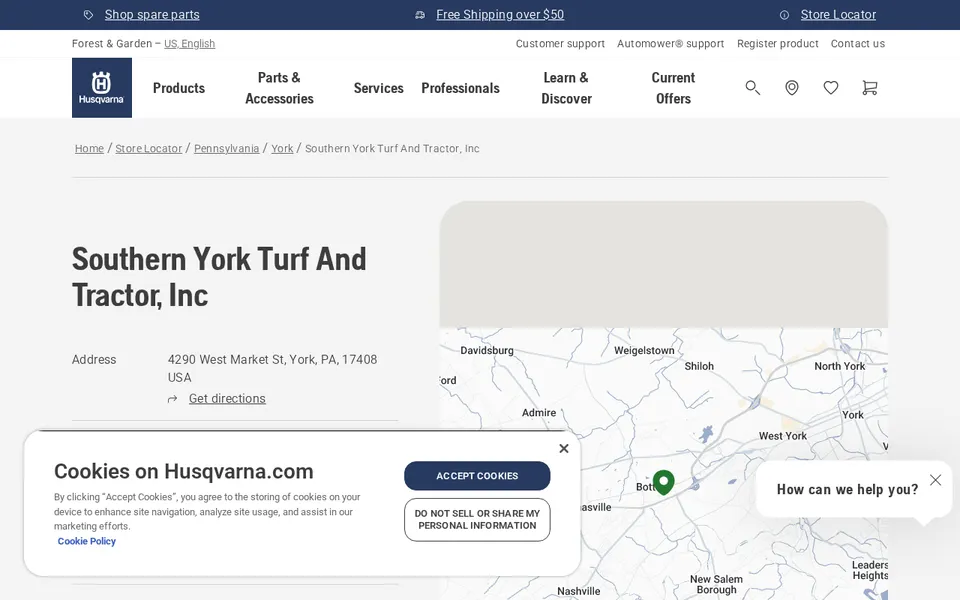Open the wishlist heart icon
960x600 pixels.
point(831,88)
